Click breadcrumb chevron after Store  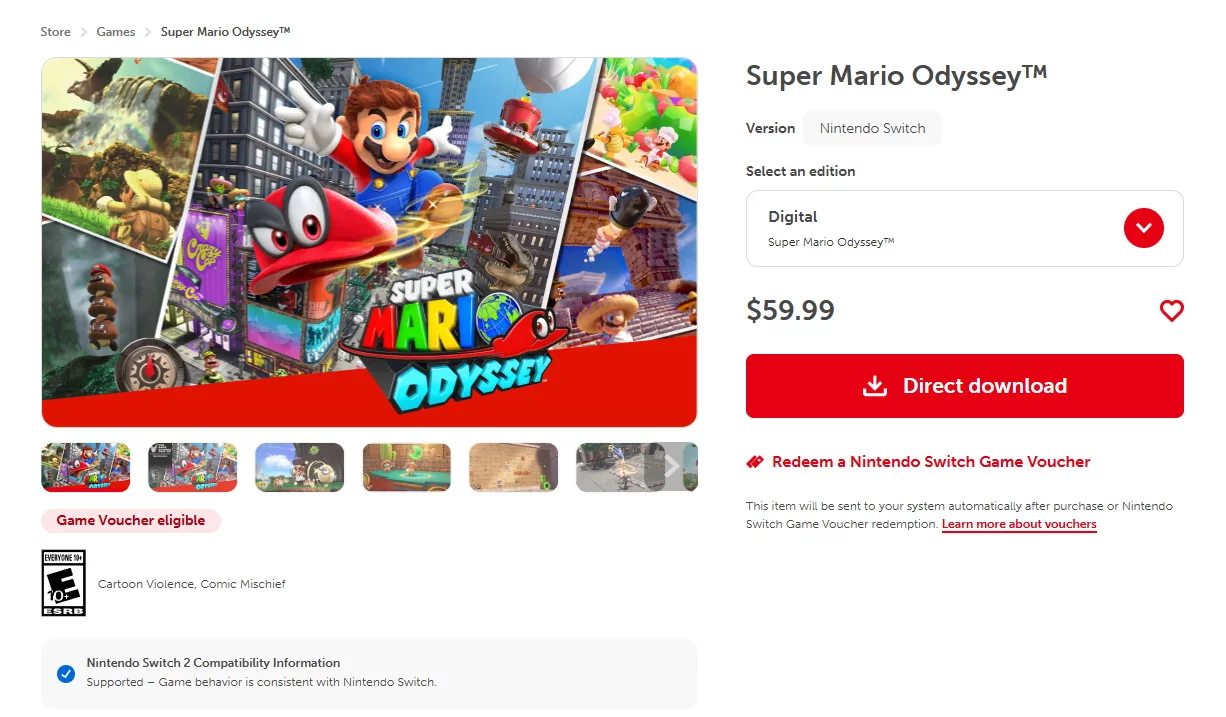84,32
